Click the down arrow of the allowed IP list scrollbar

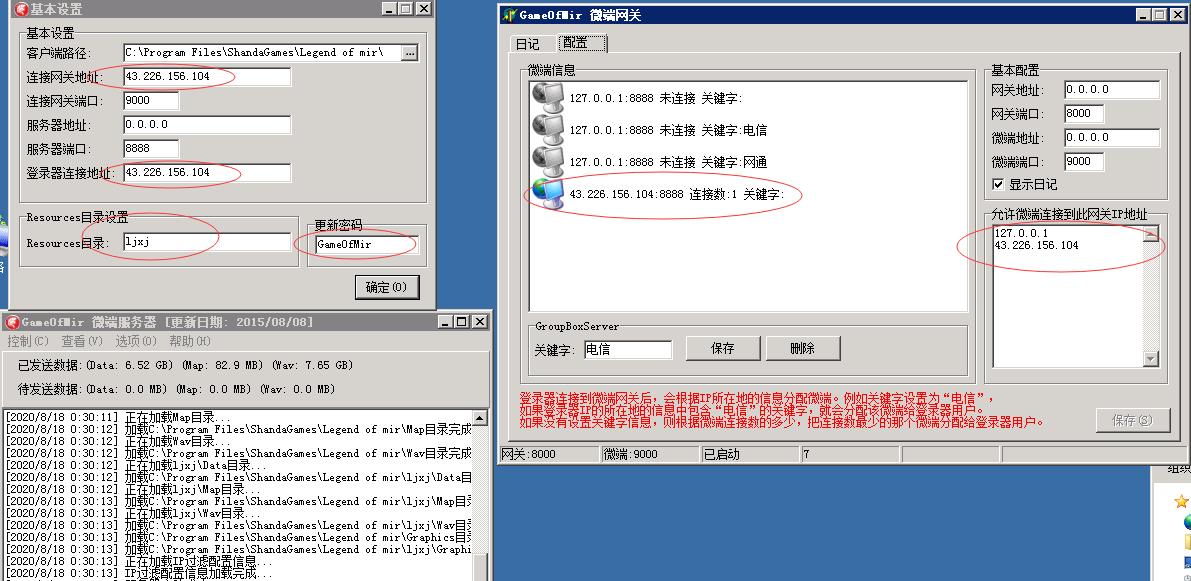[x=1151, y=358]
